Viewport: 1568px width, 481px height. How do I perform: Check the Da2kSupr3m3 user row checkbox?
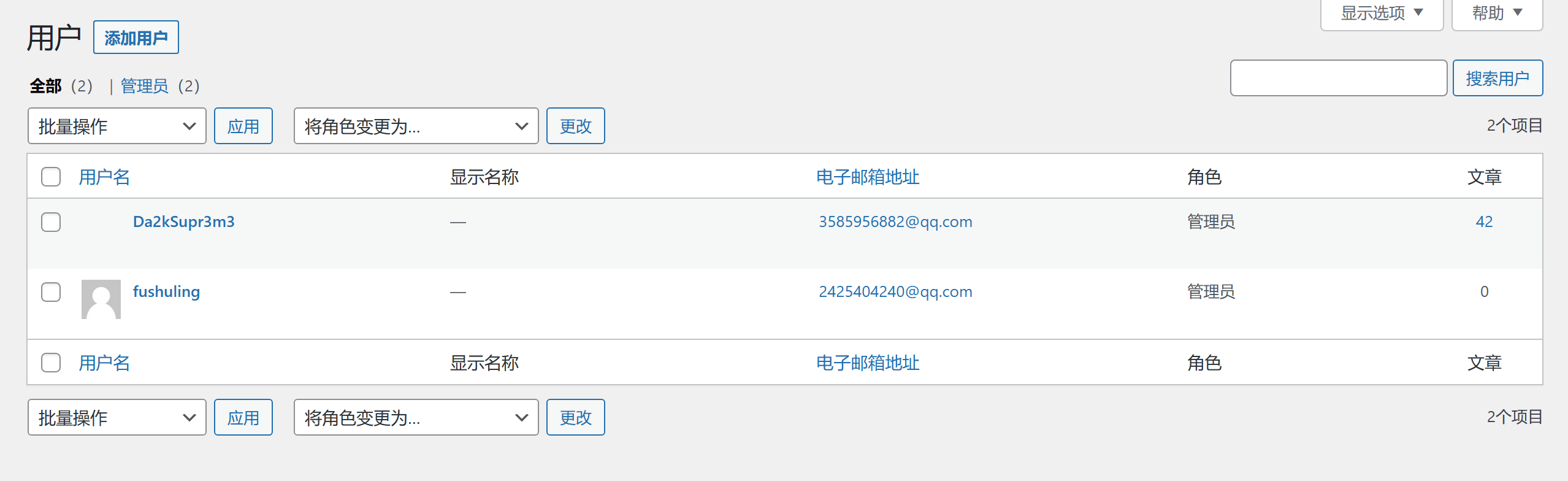51,222
